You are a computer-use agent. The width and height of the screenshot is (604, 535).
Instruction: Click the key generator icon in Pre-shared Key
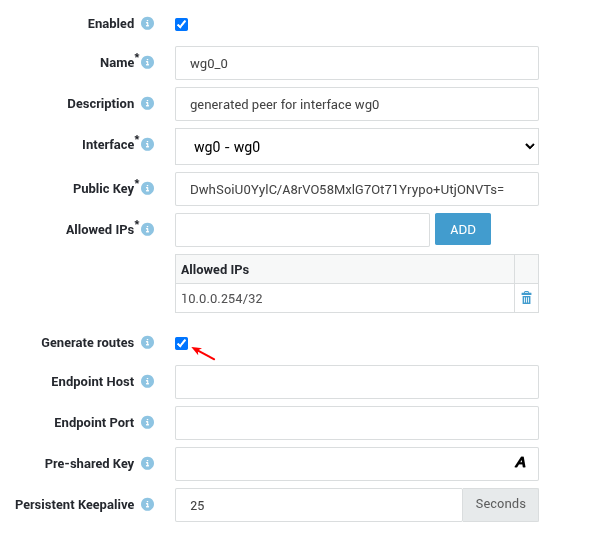tap(520, 463)
